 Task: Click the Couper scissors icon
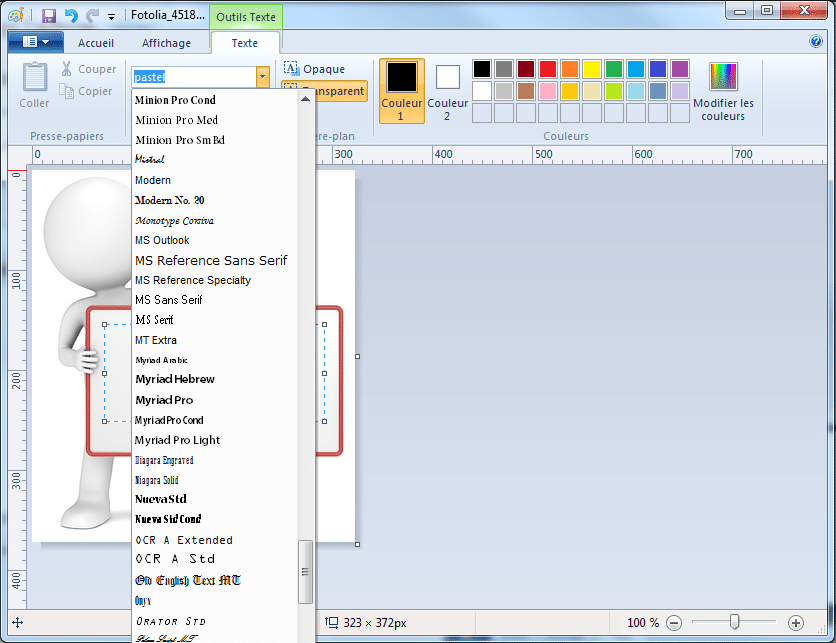coord(65,69)
